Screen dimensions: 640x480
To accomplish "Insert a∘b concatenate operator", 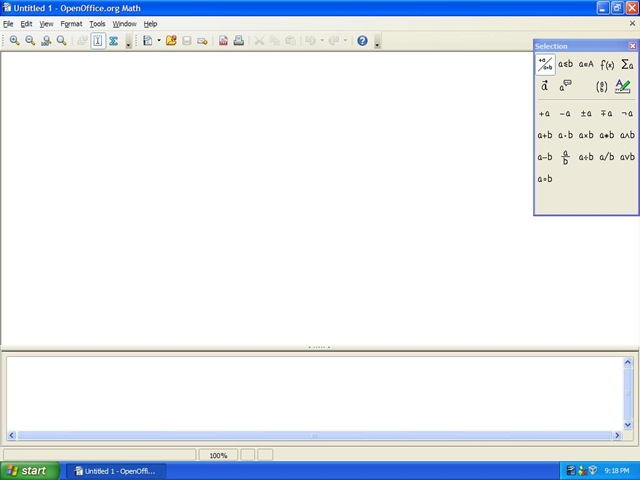I will tap(545, 179).
